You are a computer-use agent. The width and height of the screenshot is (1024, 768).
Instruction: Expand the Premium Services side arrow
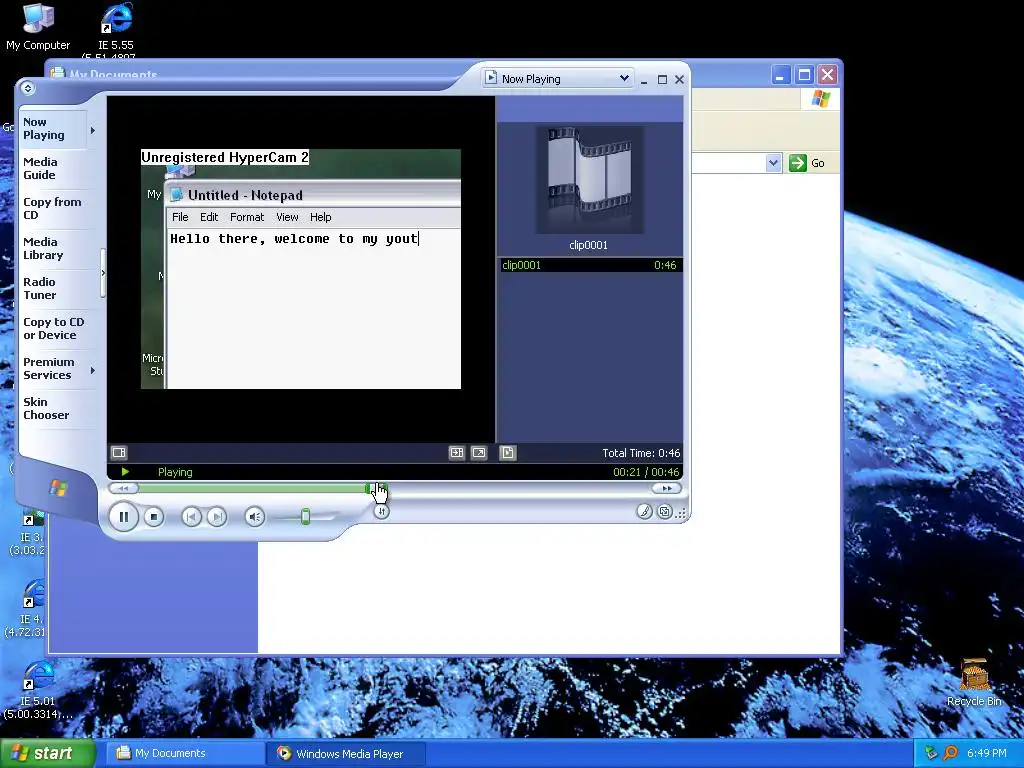point(93,370)
